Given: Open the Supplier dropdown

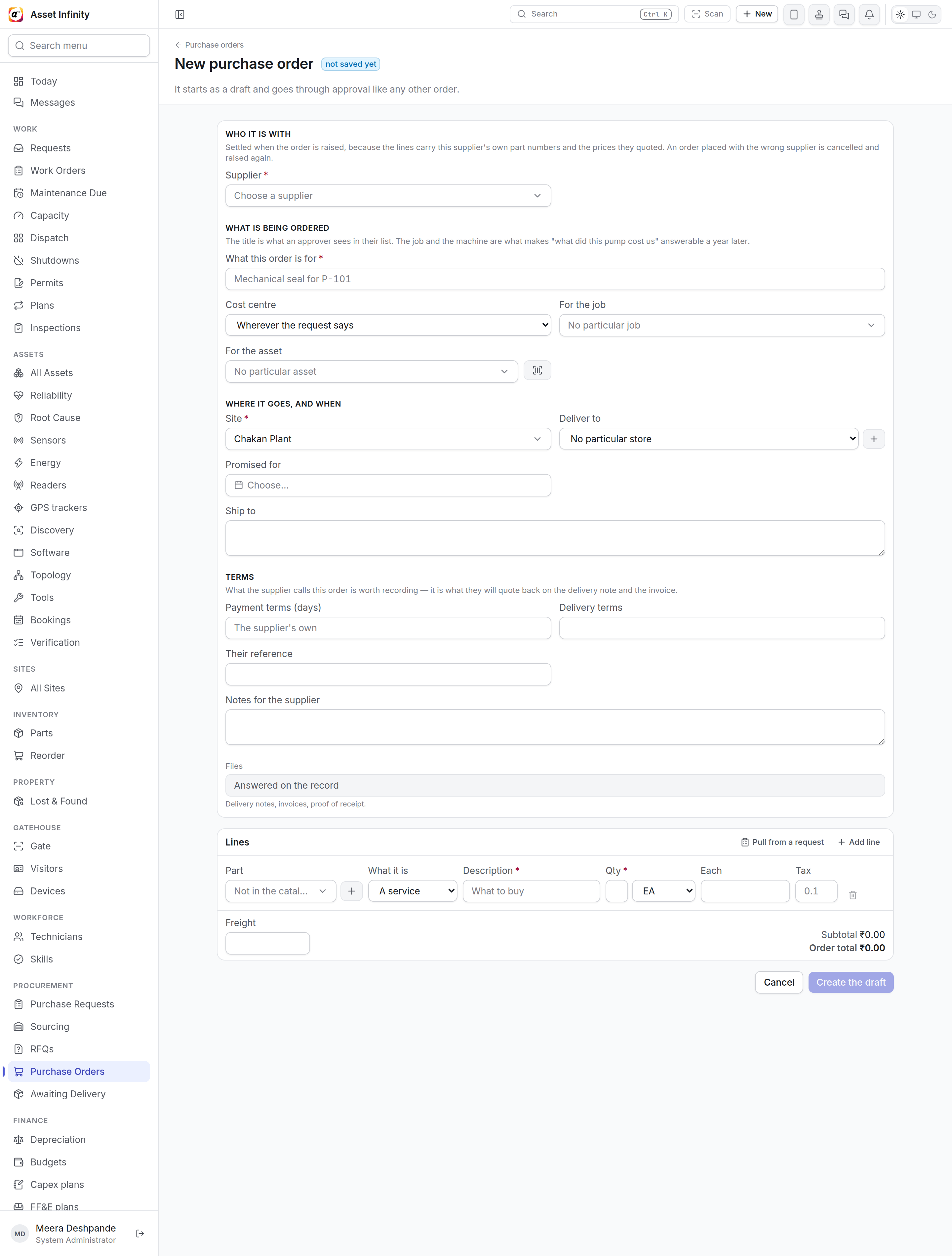Looking at the screenshot, I should point(388,195).
